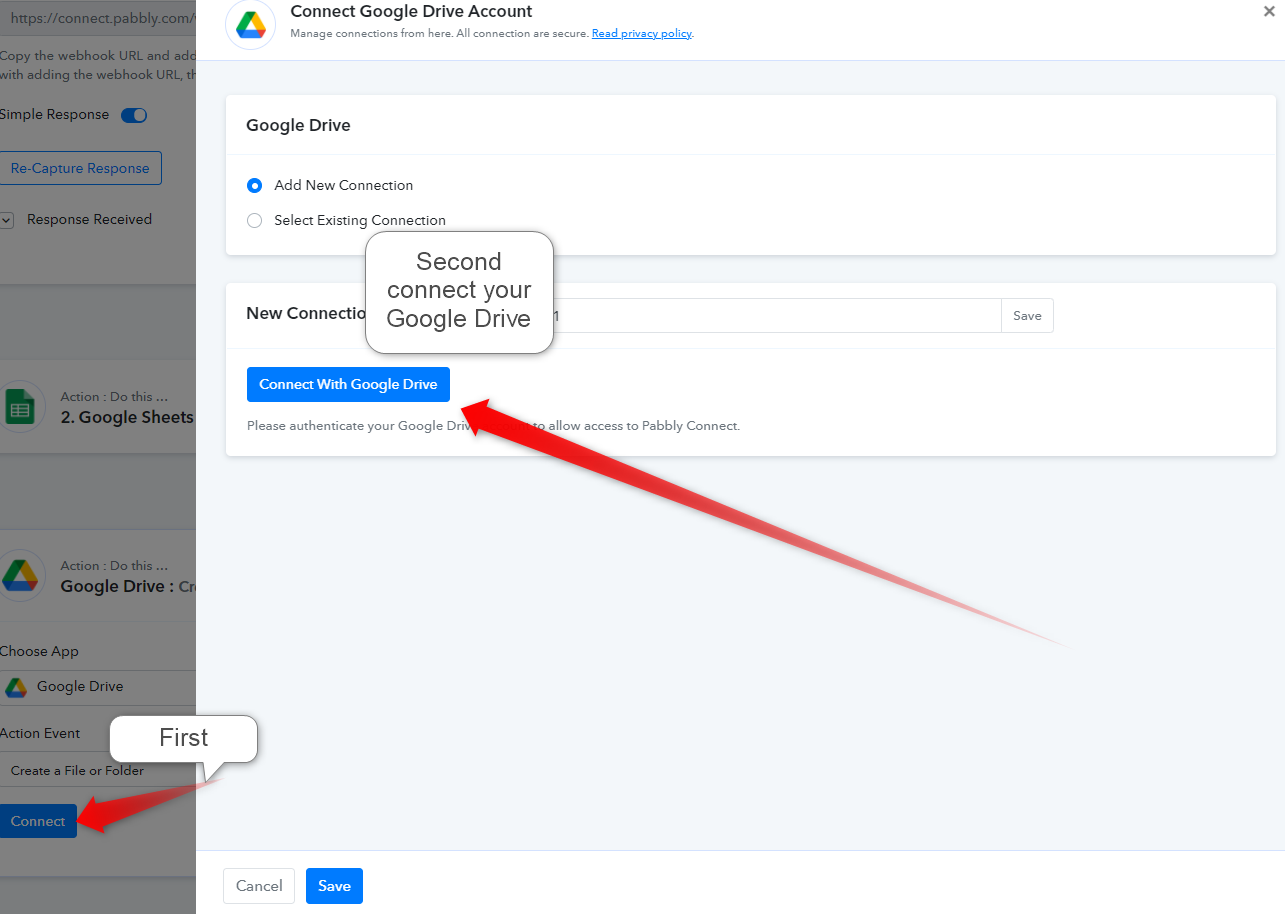Click the blue Save button next to Cancel
Image resolution: width=1285 pixels, height=914 pixels.
334,886
